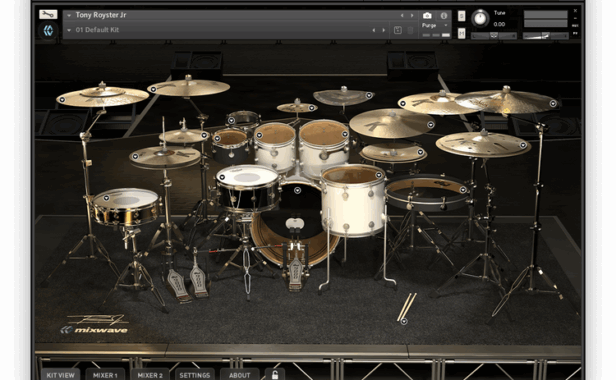
Task: Open the far-left crash cymbal marker
Action: [x=62, y=100]
